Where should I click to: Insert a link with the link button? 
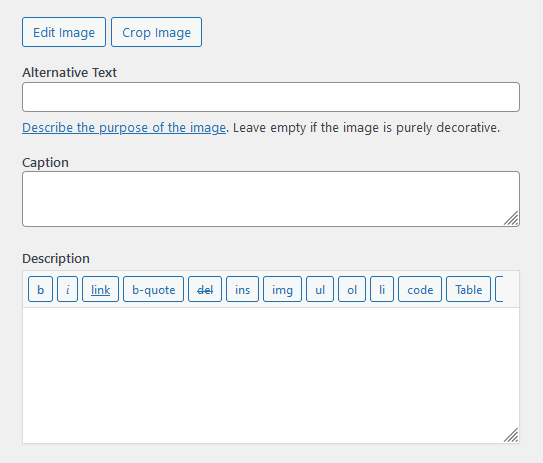click(x=100, y=289)
